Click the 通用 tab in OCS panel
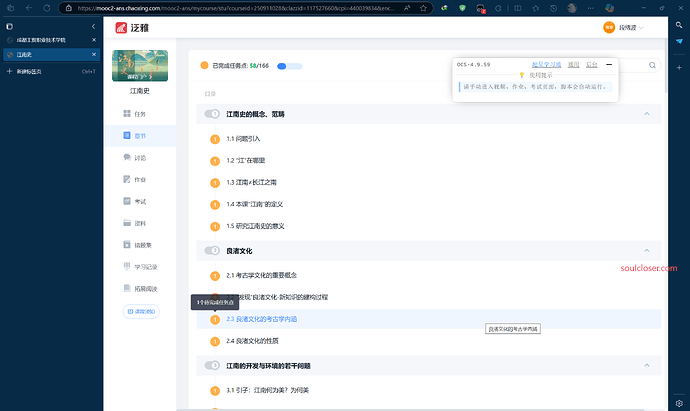Viewport: 690px width, 411px height. tap(573, 65)
